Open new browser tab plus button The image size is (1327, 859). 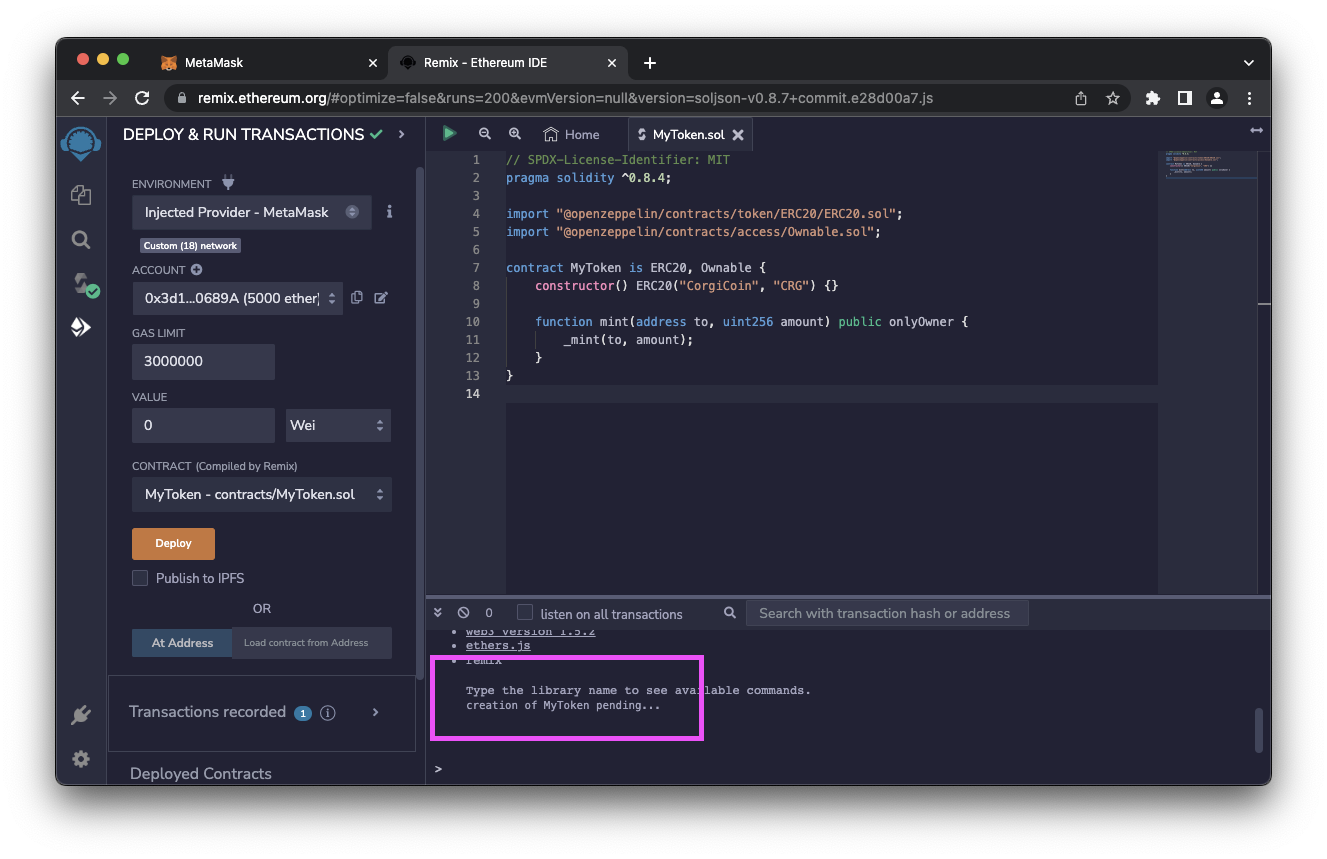650,62
